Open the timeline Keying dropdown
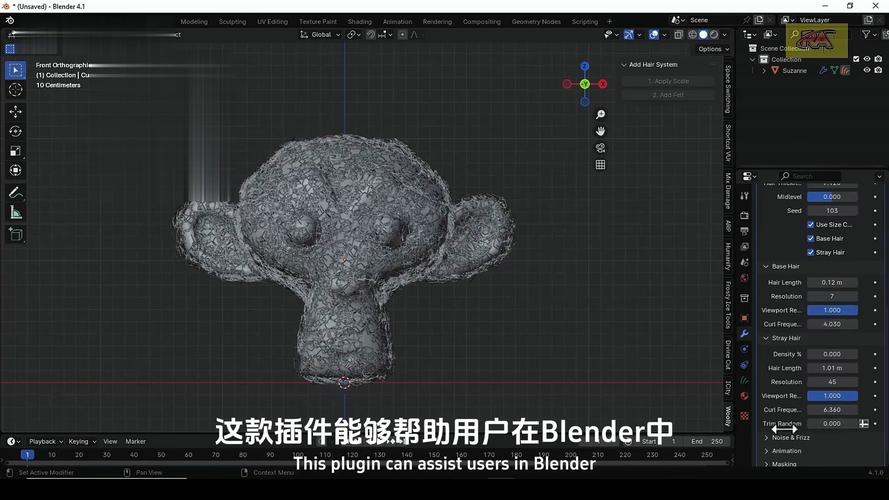 point(82,442)
